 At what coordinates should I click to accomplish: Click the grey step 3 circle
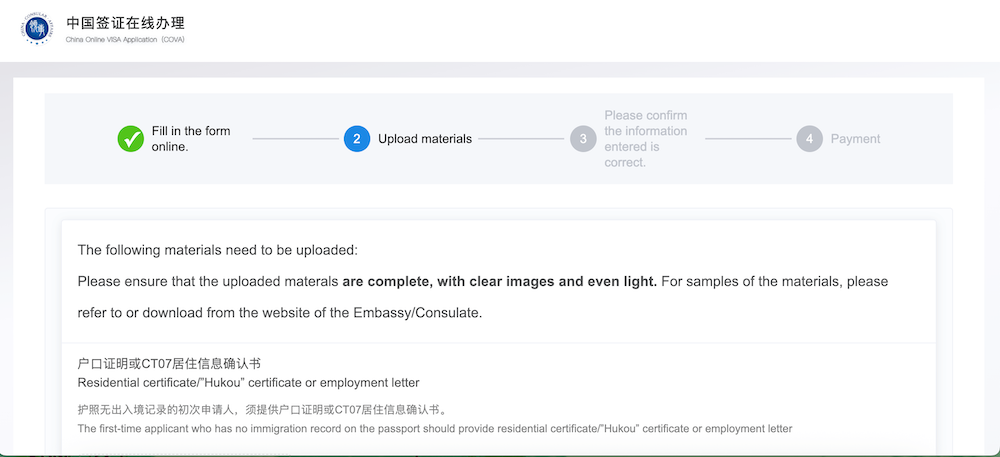[583, 139]
